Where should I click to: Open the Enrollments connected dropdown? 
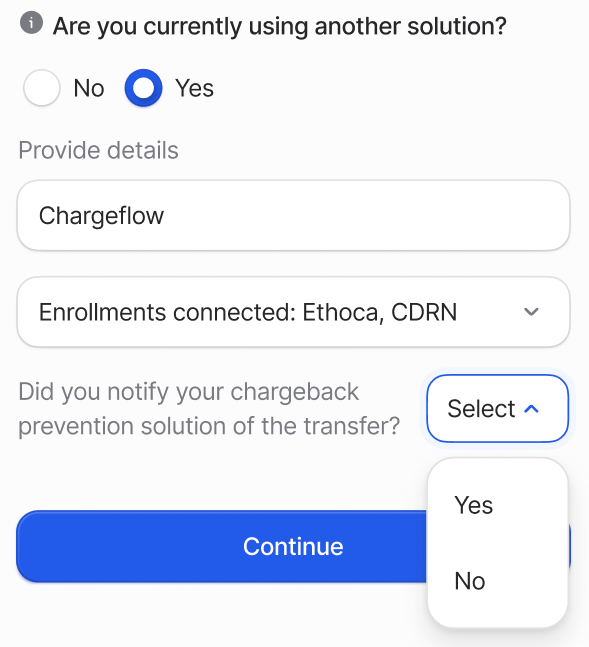click(x=293, y=312)
